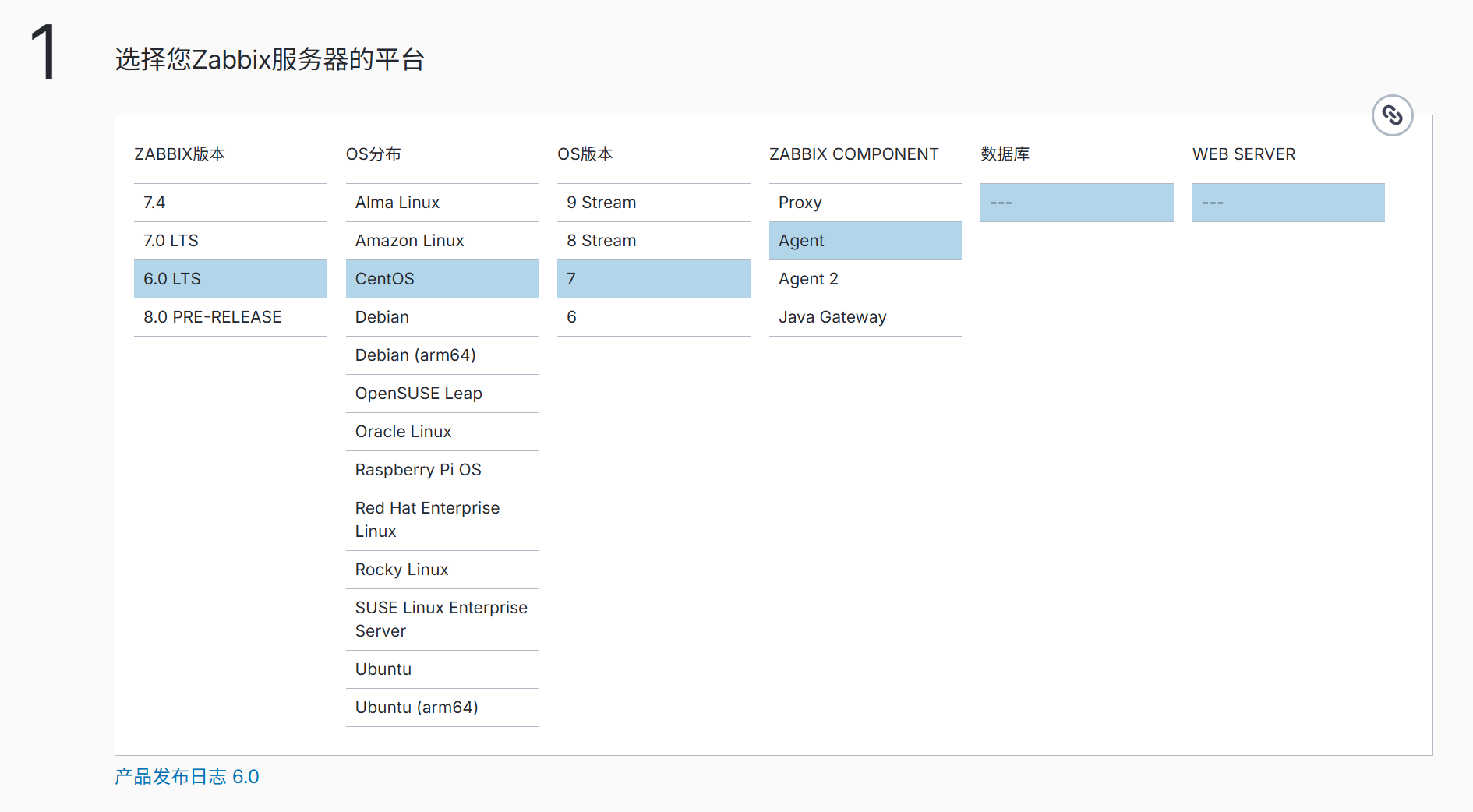
Task: Click the 选择您Zabbix服务器的平台 heading
Action: pos(270,59)
